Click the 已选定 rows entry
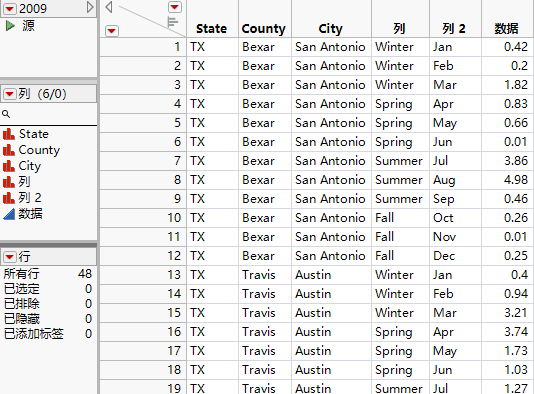This screenshot has height=394, width=534. click(48, 289)
